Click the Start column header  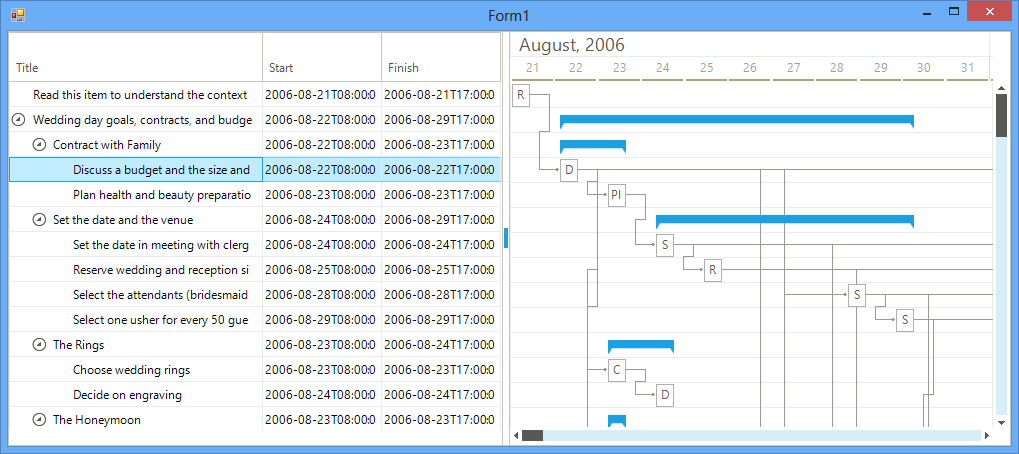(x=322, y=57)
